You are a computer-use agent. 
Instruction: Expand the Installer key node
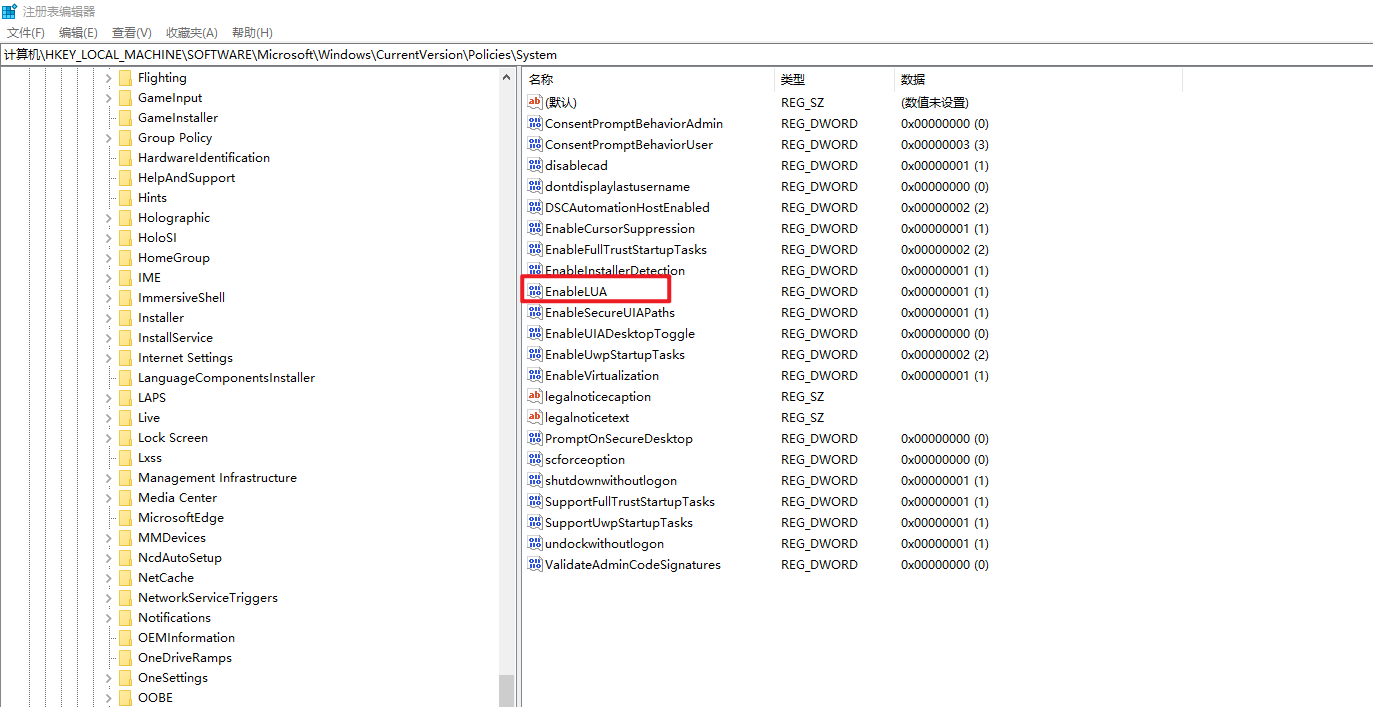(x=108, y=318)
